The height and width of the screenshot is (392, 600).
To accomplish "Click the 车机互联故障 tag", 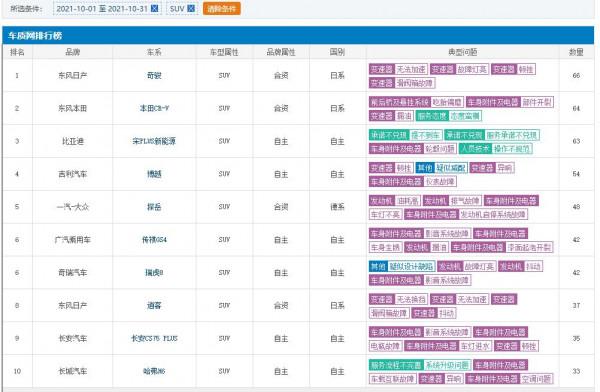I will coord(393,379).
